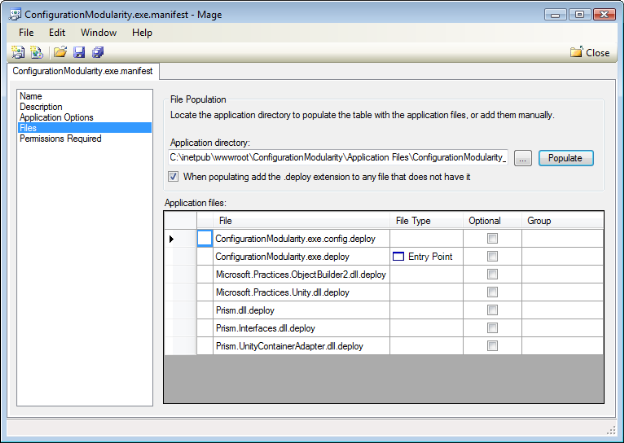Image resolution: width=624 pixels, height=443 pixels.
Task: Click the Save All toolbar icon
Action: pos(98,52)
